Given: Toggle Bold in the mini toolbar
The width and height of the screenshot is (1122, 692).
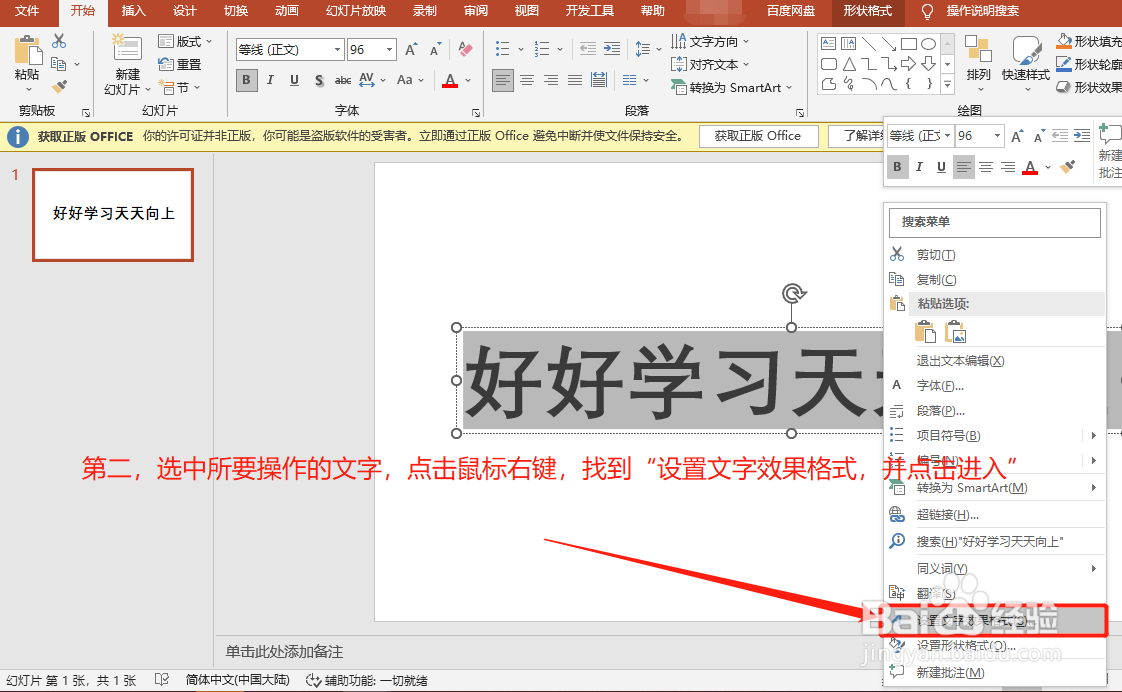Looking at the screenshot, I should [897, 167].
